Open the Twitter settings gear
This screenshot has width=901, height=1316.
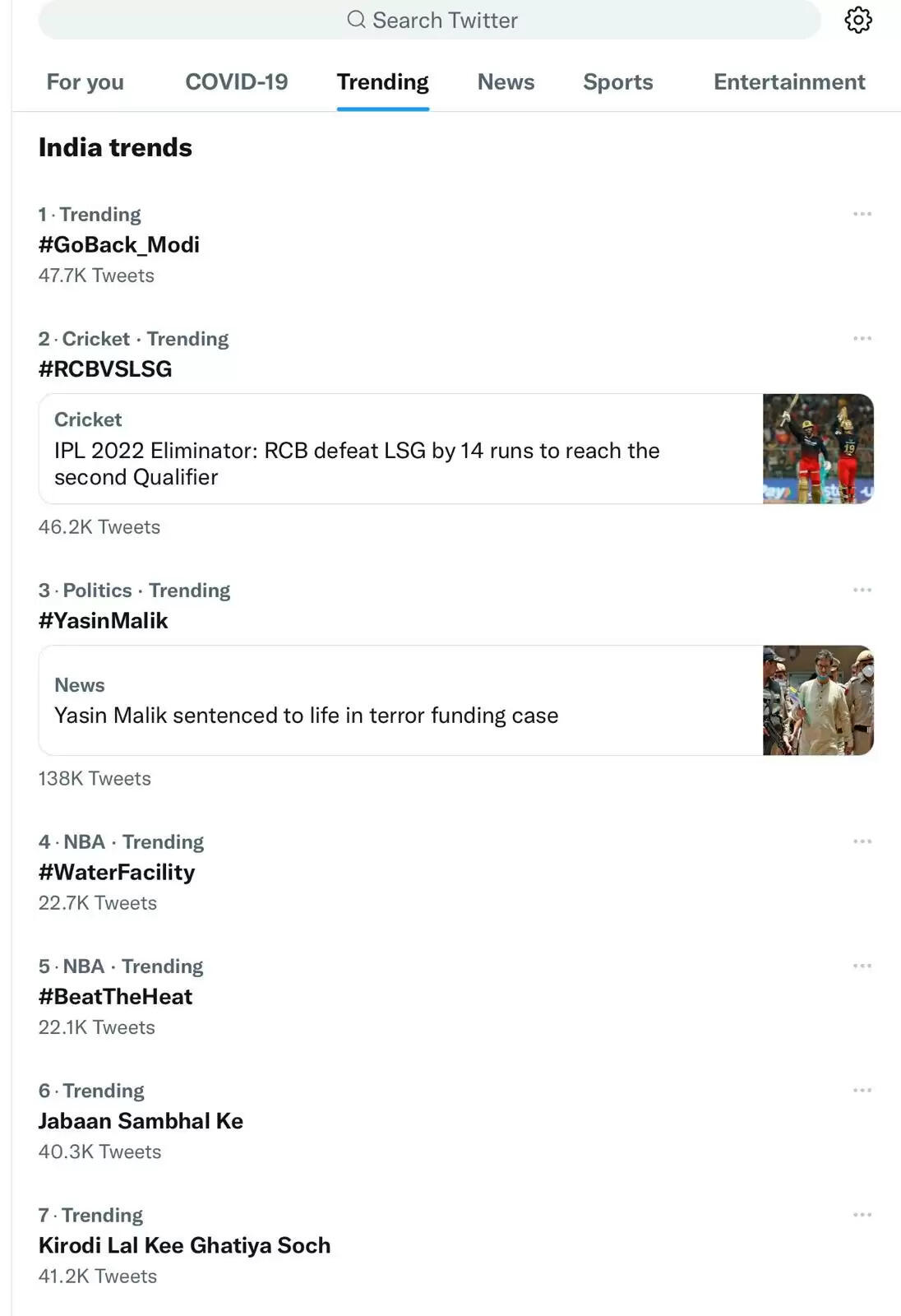858,20
